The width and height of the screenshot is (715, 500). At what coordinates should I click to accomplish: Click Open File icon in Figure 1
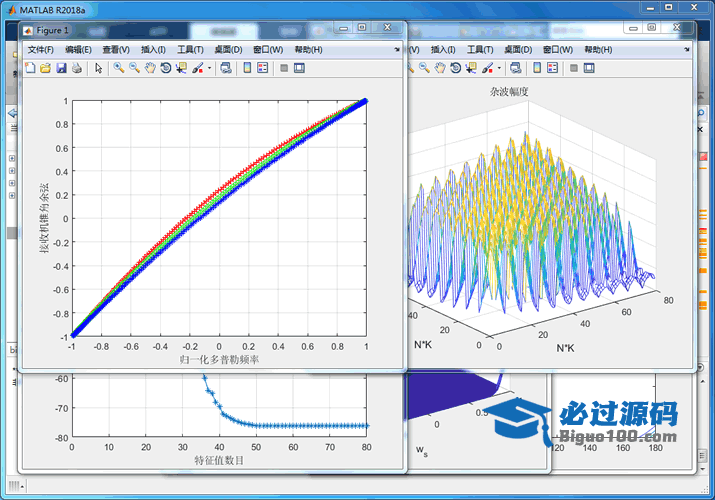[x=45, y=68]
